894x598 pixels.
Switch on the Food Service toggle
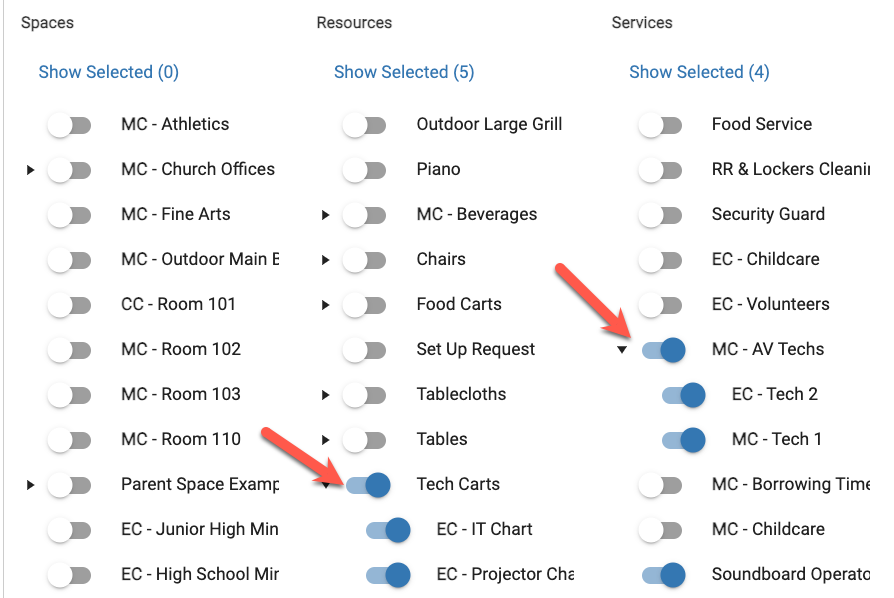[x=659, y=125]
